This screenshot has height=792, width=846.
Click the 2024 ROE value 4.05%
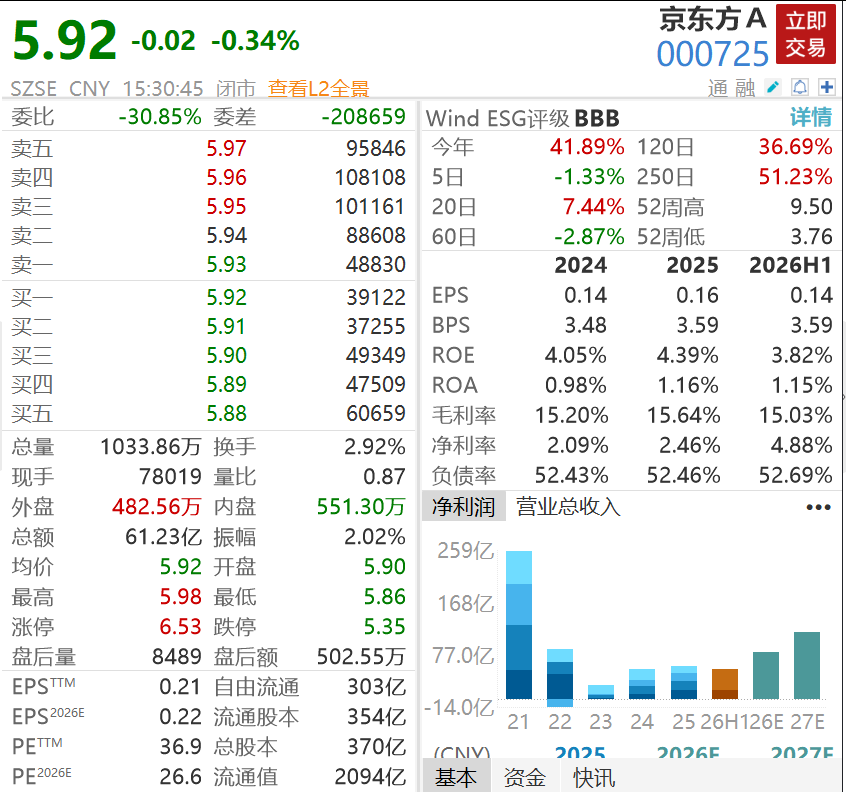(576, 356)
